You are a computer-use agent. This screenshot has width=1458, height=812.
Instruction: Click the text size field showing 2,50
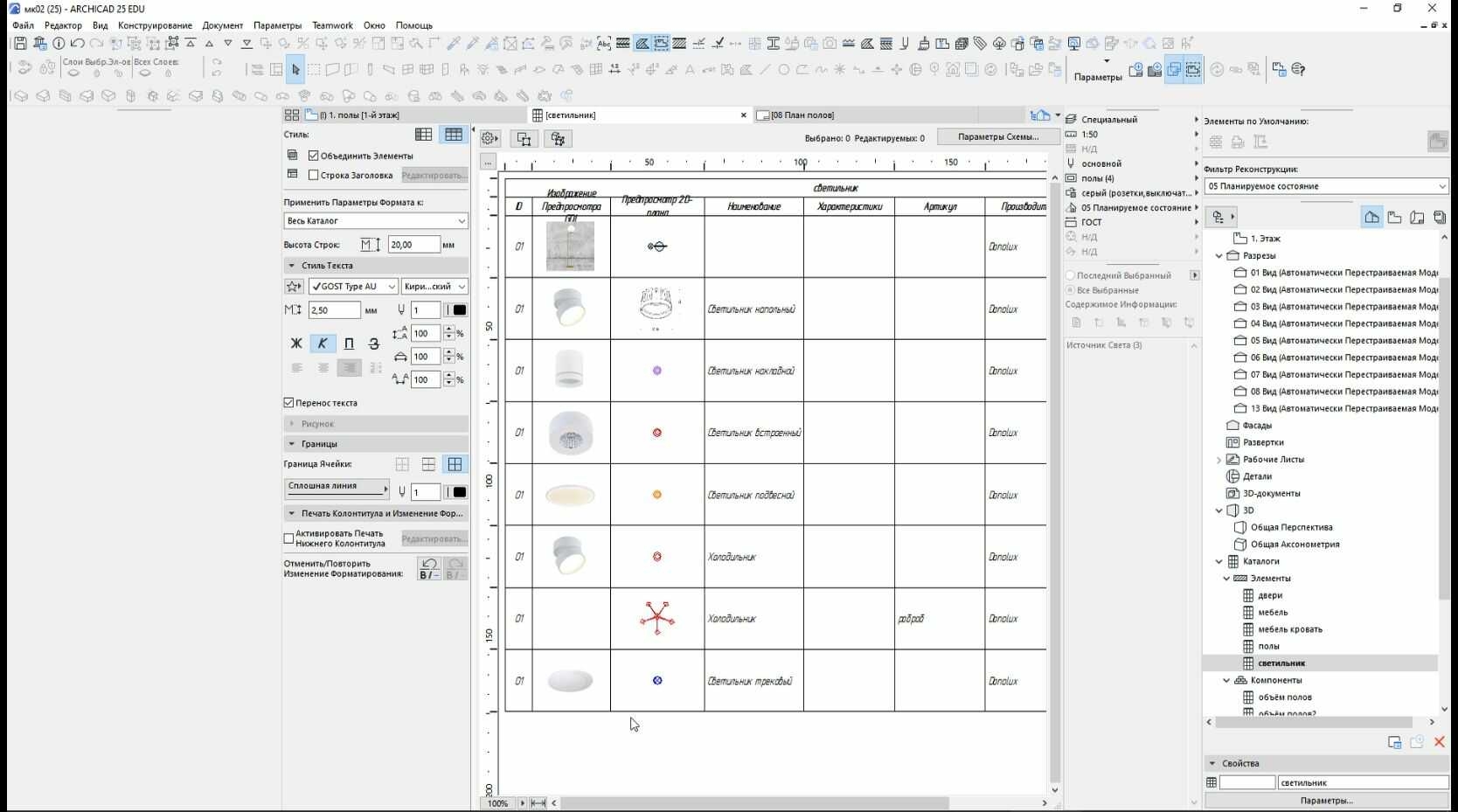tap(334, 310)
